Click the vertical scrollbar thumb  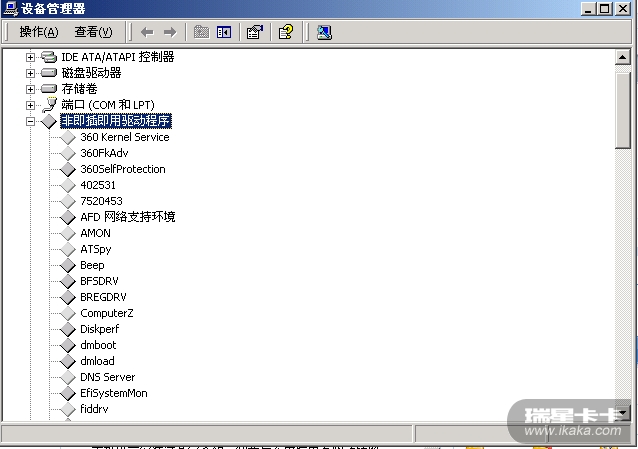tap(623, 110)
